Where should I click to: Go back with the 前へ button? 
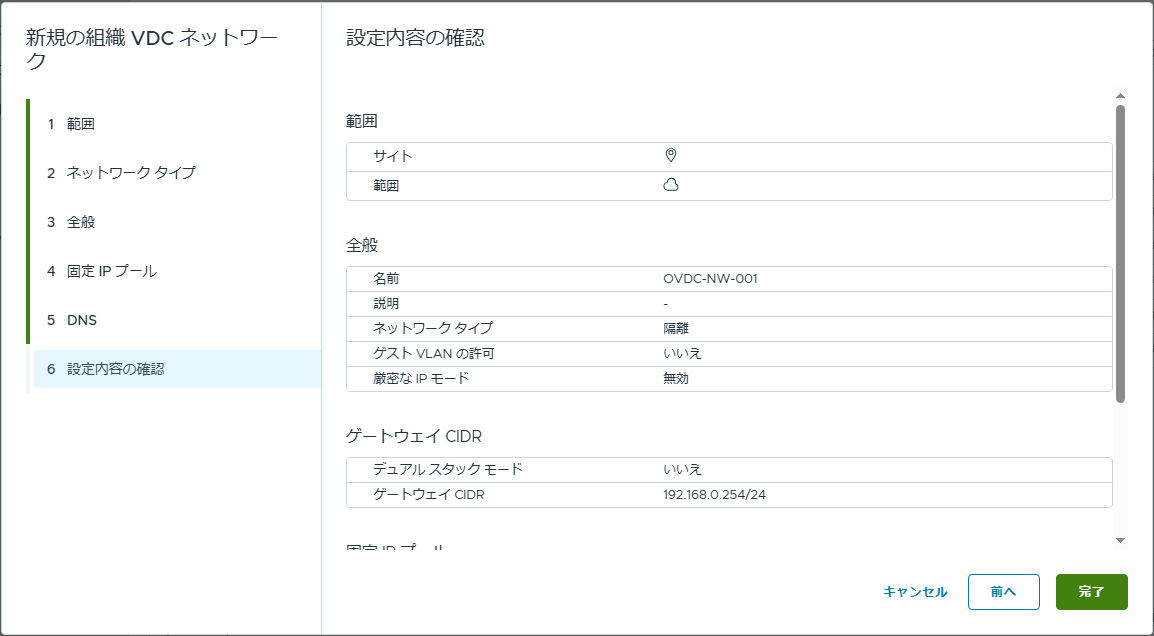(1003, 592)
